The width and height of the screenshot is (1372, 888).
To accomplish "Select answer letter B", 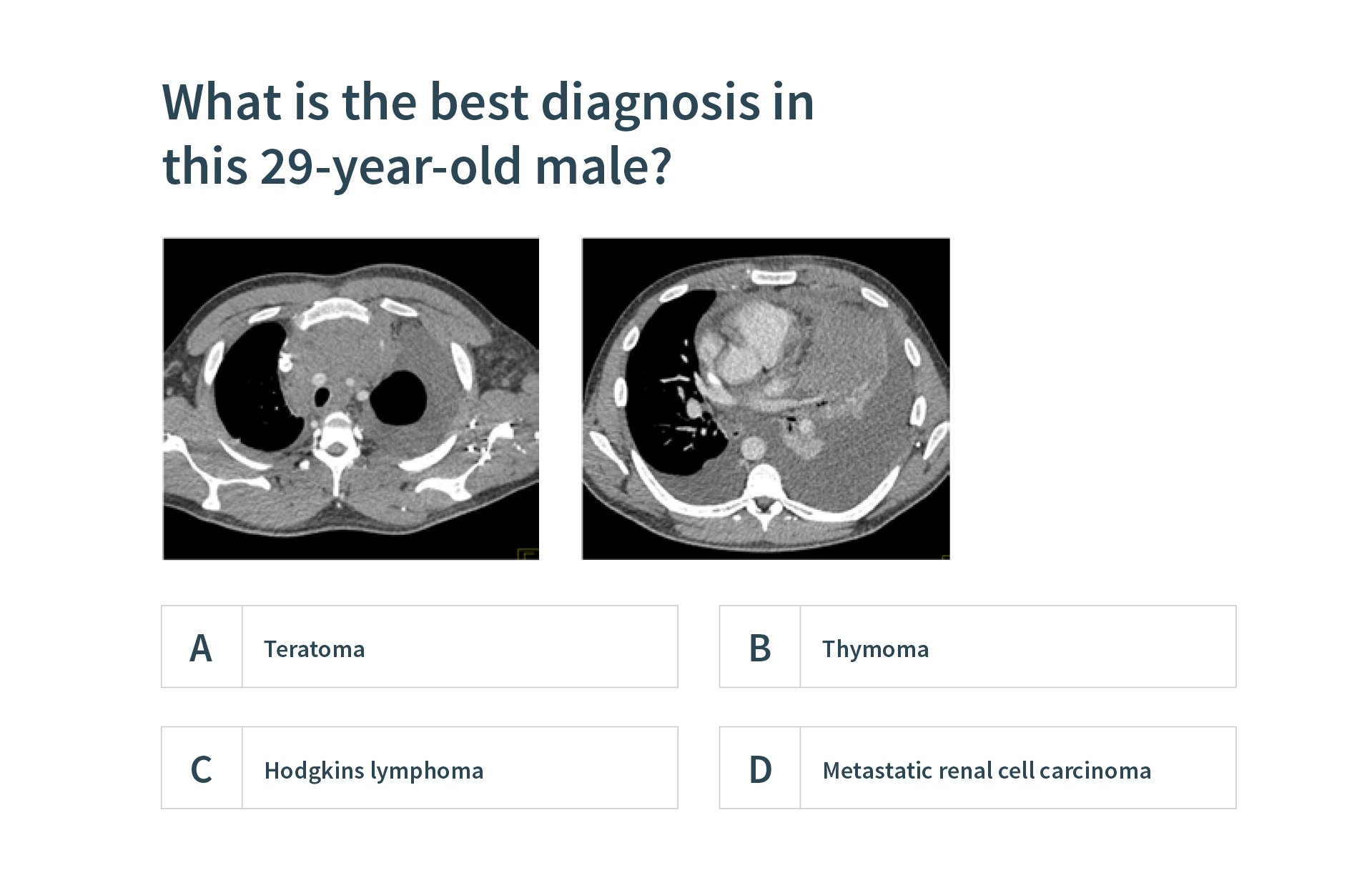I will click(x=760, y=648).
